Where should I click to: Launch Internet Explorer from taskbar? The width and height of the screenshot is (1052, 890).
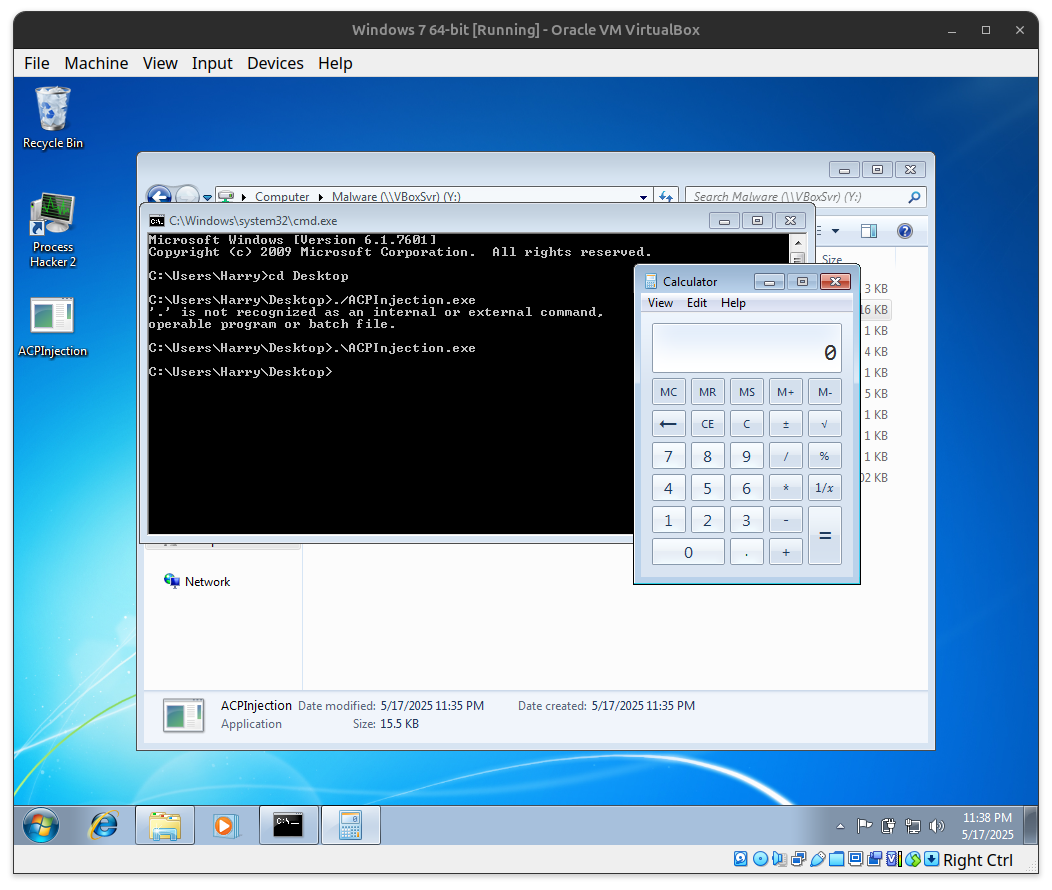pyautogui.click(x=103, y=825)
